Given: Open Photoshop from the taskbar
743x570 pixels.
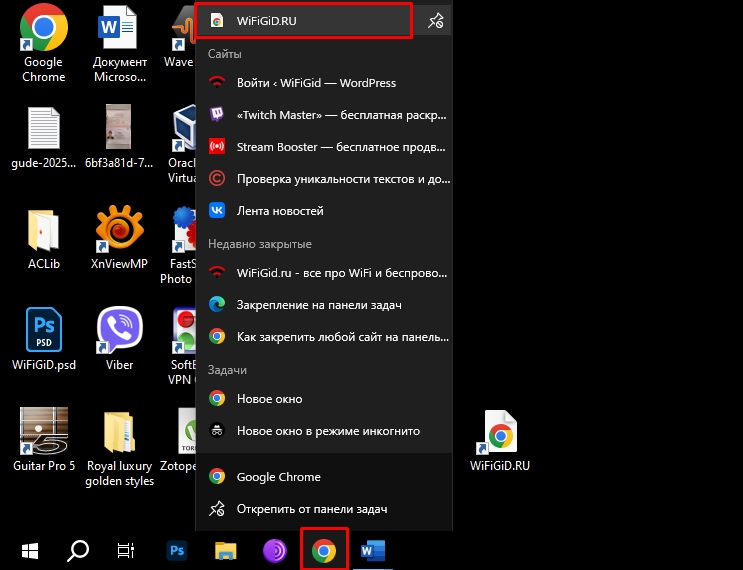Looking at the screenshot, I should click(177, 551).
